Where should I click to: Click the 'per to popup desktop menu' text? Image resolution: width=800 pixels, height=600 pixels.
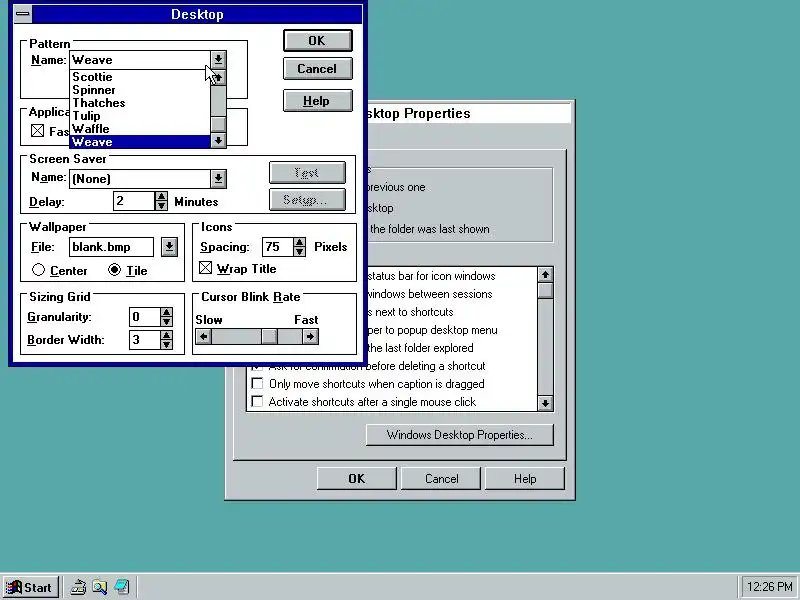click(x=433, y=330)
